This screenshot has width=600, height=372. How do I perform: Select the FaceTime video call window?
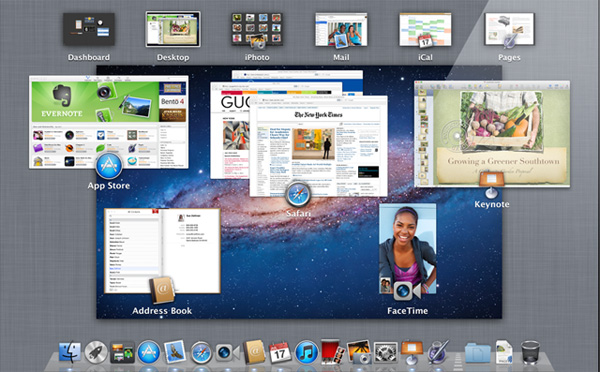pyautogui.click(x=408, y=249)
